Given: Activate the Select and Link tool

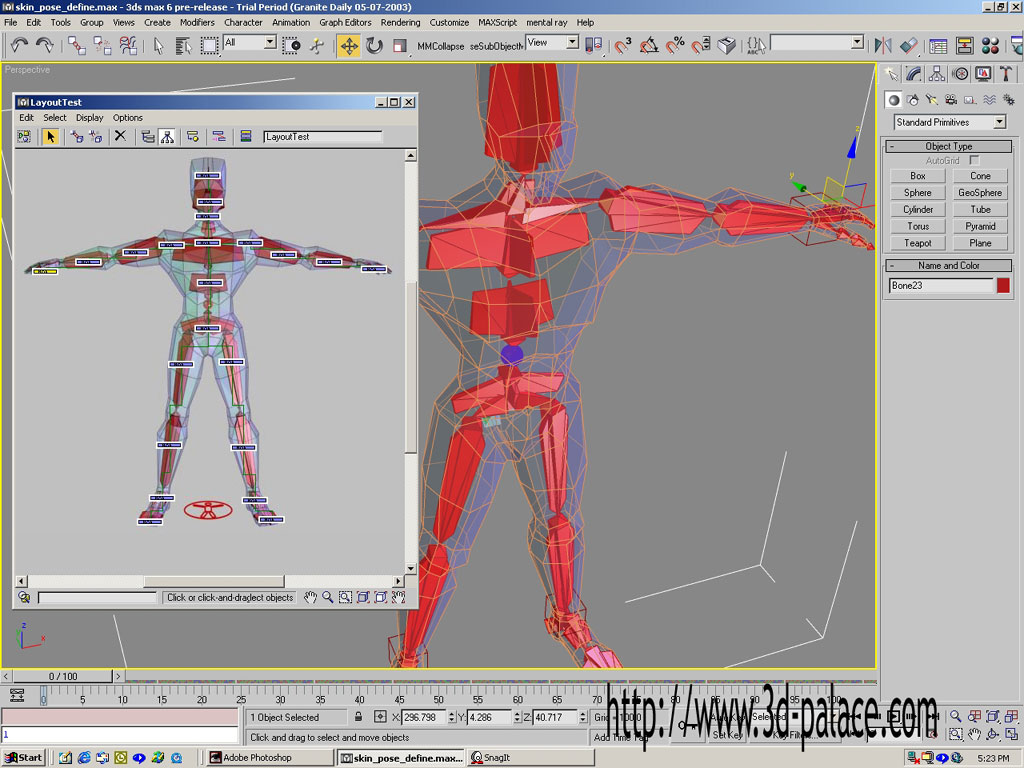Looking at the screenshot, I should [x=76, y=45].
